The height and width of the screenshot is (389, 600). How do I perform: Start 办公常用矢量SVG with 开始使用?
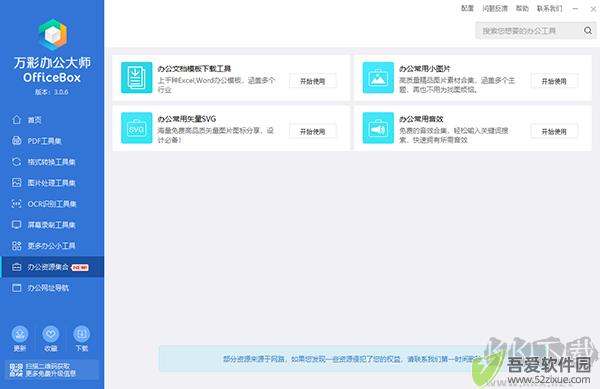pyautogui.click(x=313, y=132)
